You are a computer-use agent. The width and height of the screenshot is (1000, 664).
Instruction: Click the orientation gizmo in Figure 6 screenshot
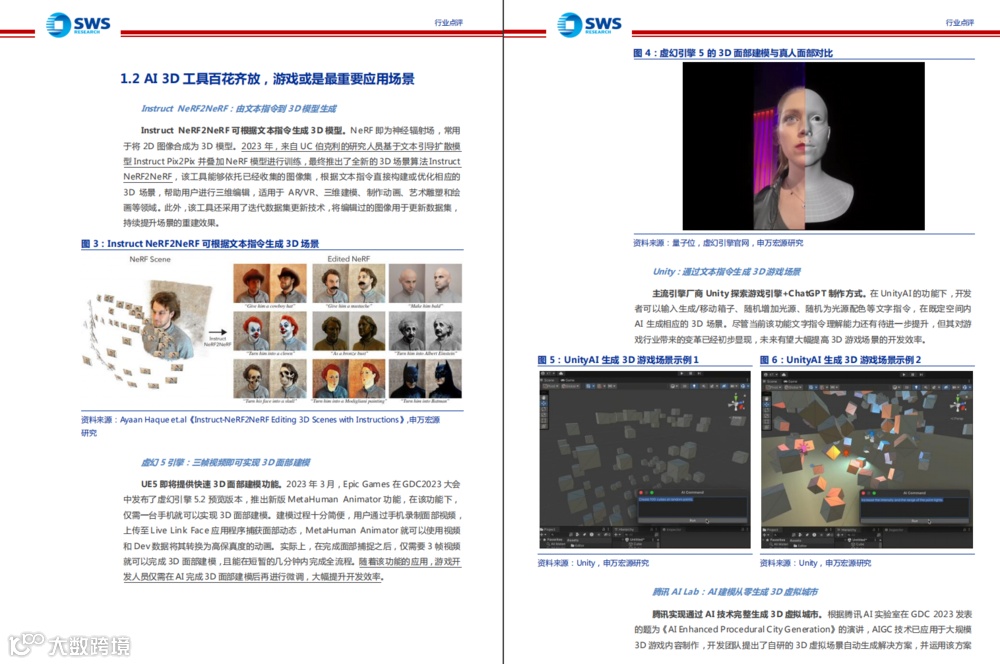click(x=958, y=404)
